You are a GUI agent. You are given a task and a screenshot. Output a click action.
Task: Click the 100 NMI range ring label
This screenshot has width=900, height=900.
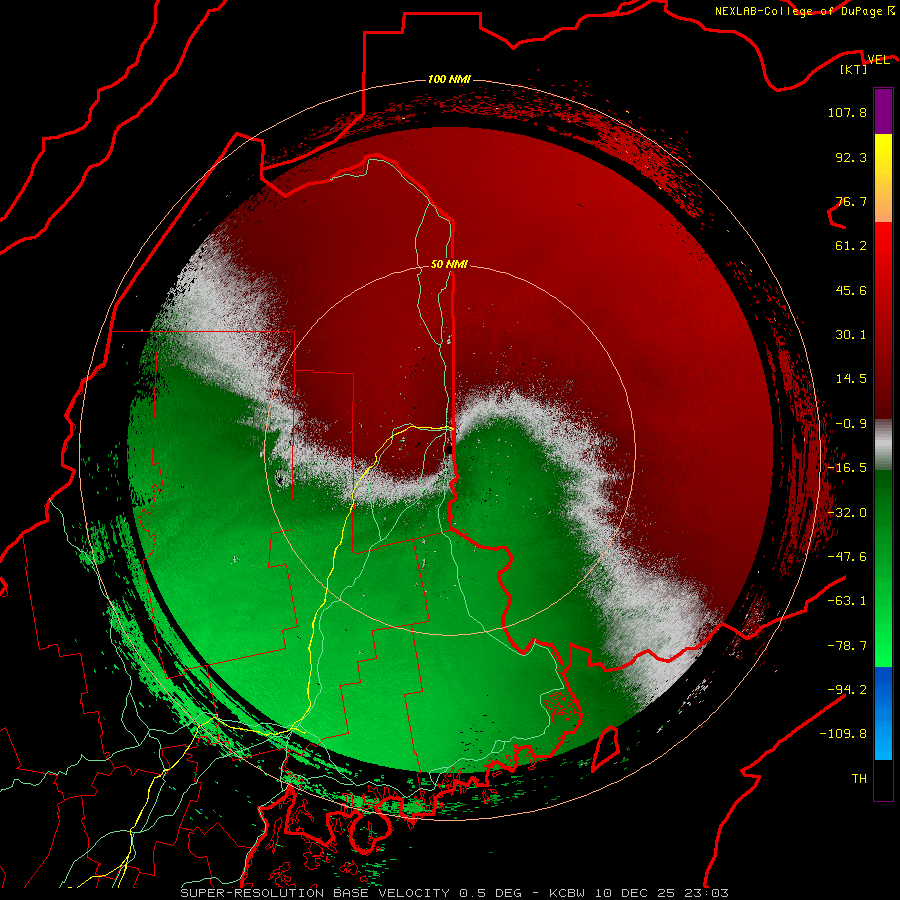click(x=449, y=79)
